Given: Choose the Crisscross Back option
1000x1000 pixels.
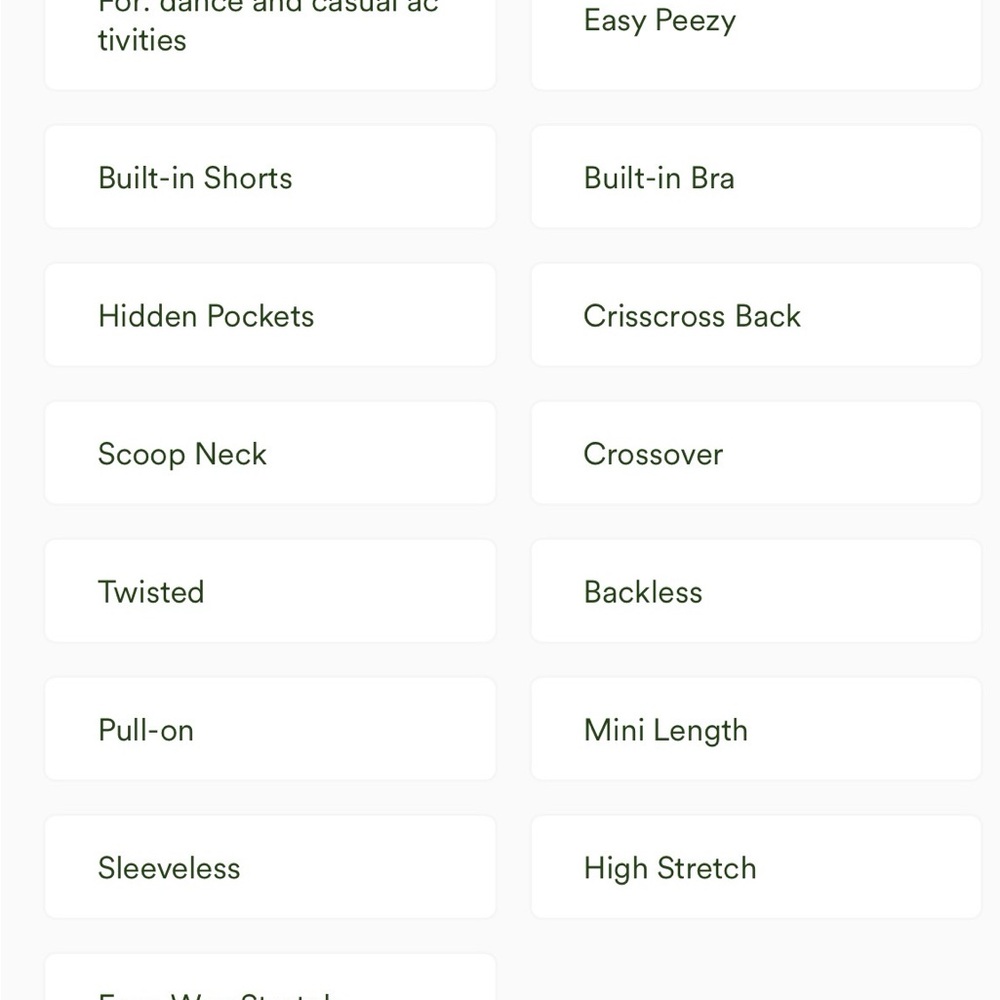Looking at the screenshot, I should click(756, 315).
